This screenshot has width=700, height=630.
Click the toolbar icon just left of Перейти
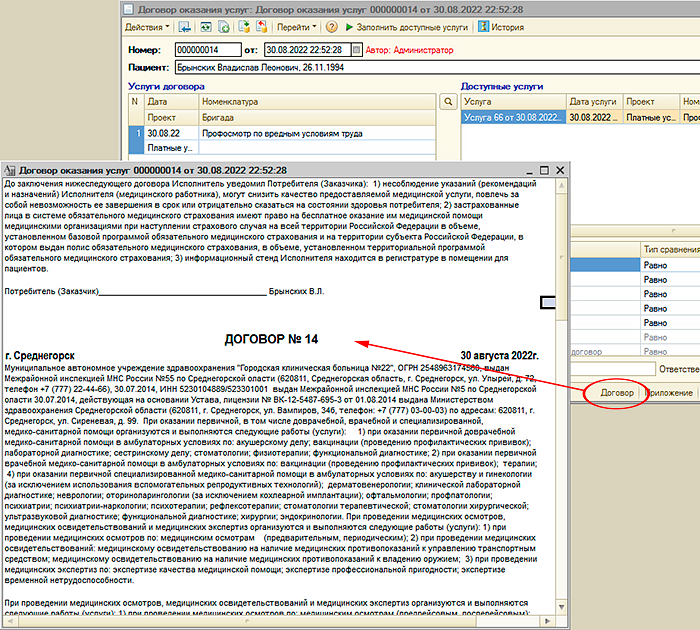pyautogui.click(x=260, y=28)
